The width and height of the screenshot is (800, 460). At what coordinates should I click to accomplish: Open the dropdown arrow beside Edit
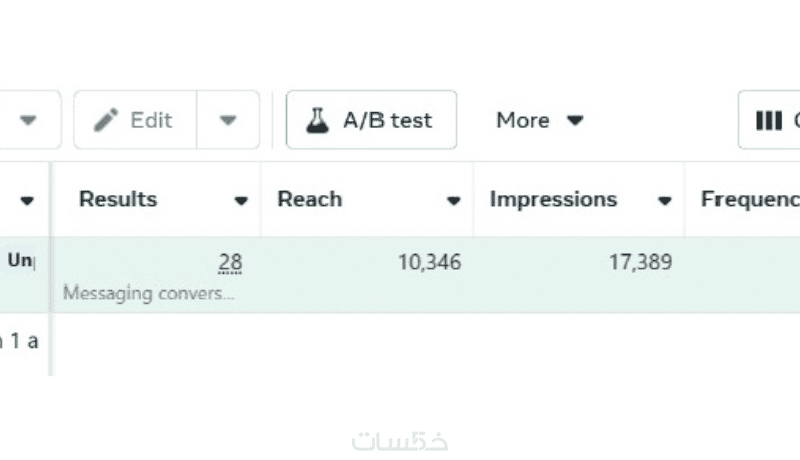tap(228, 120)
